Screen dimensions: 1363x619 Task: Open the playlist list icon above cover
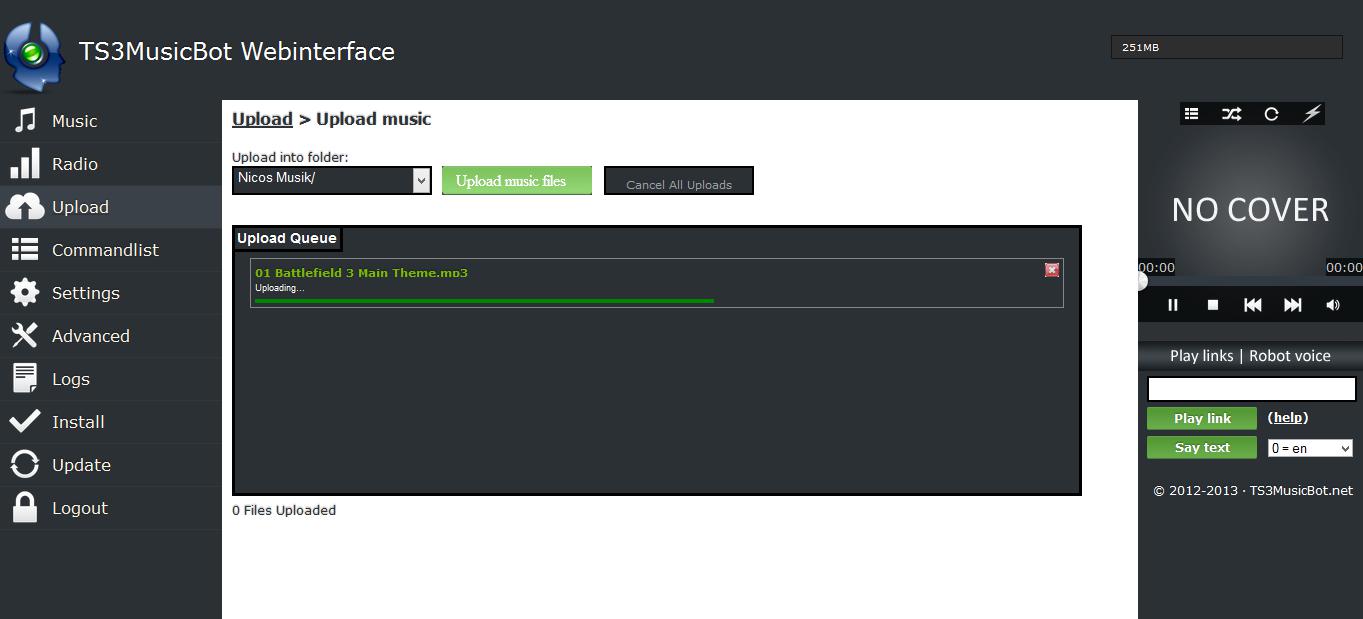tap(1191, 114)
